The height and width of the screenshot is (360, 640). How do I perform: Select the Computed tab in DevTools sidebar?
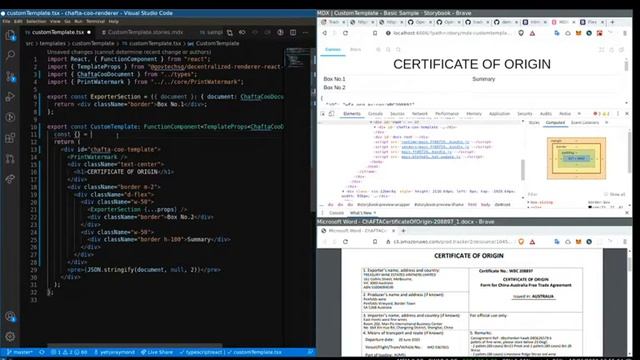(556, 122)
